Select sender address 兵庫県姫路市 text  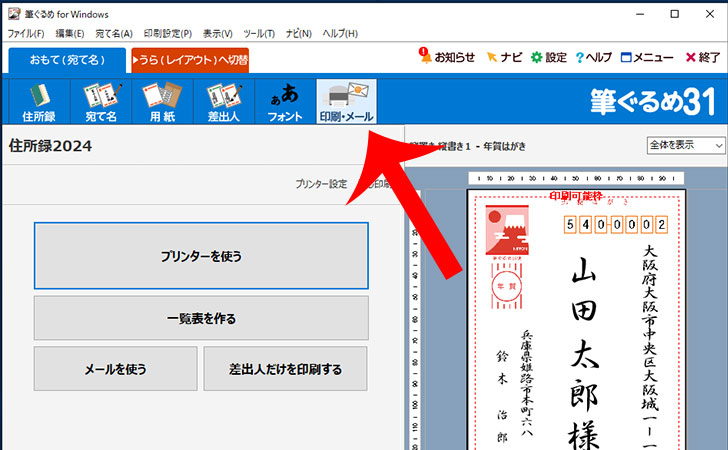click(527, 383)
